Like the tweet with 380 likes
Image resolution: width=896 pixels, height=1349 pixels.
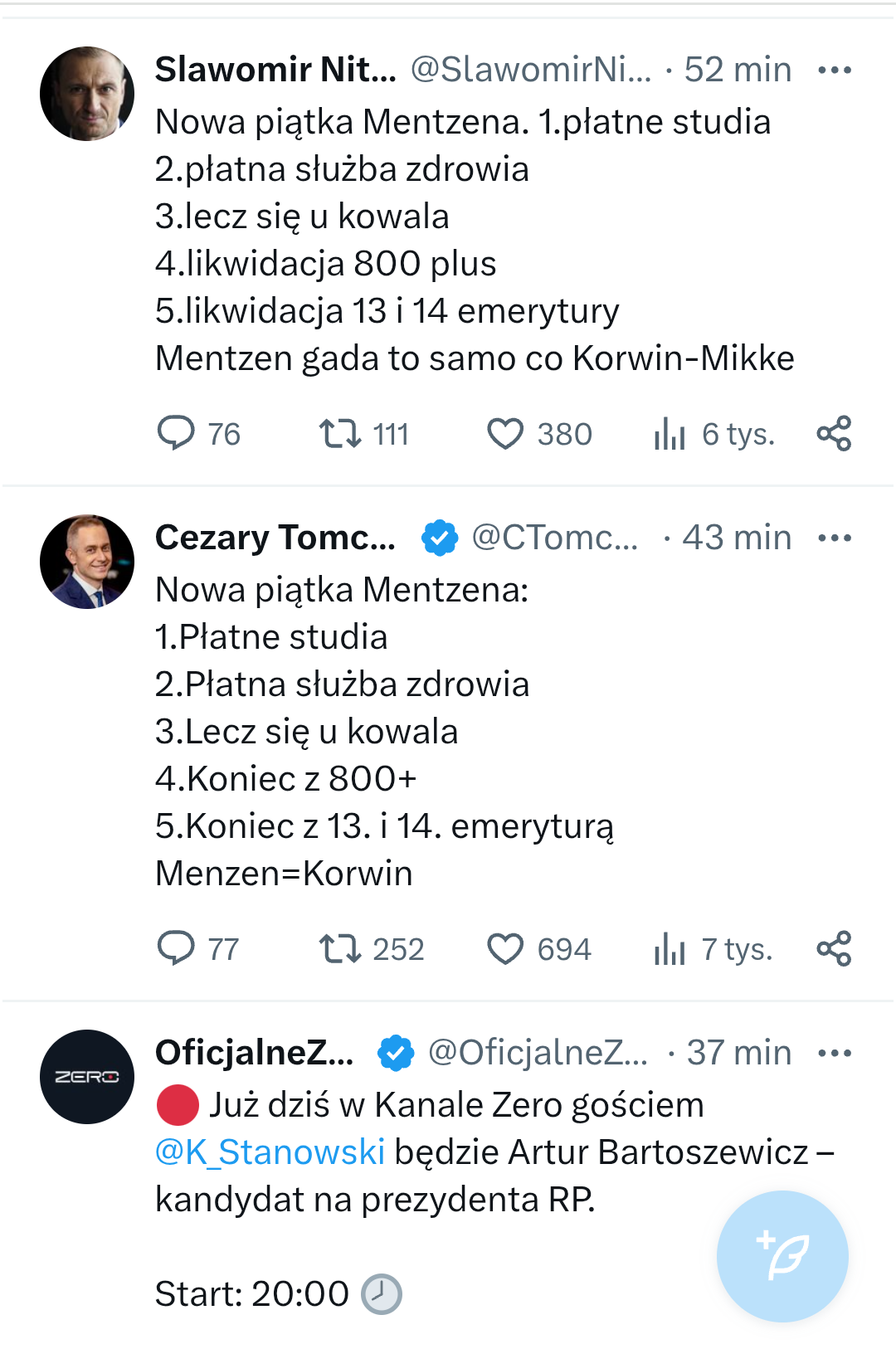pos(504,433)
